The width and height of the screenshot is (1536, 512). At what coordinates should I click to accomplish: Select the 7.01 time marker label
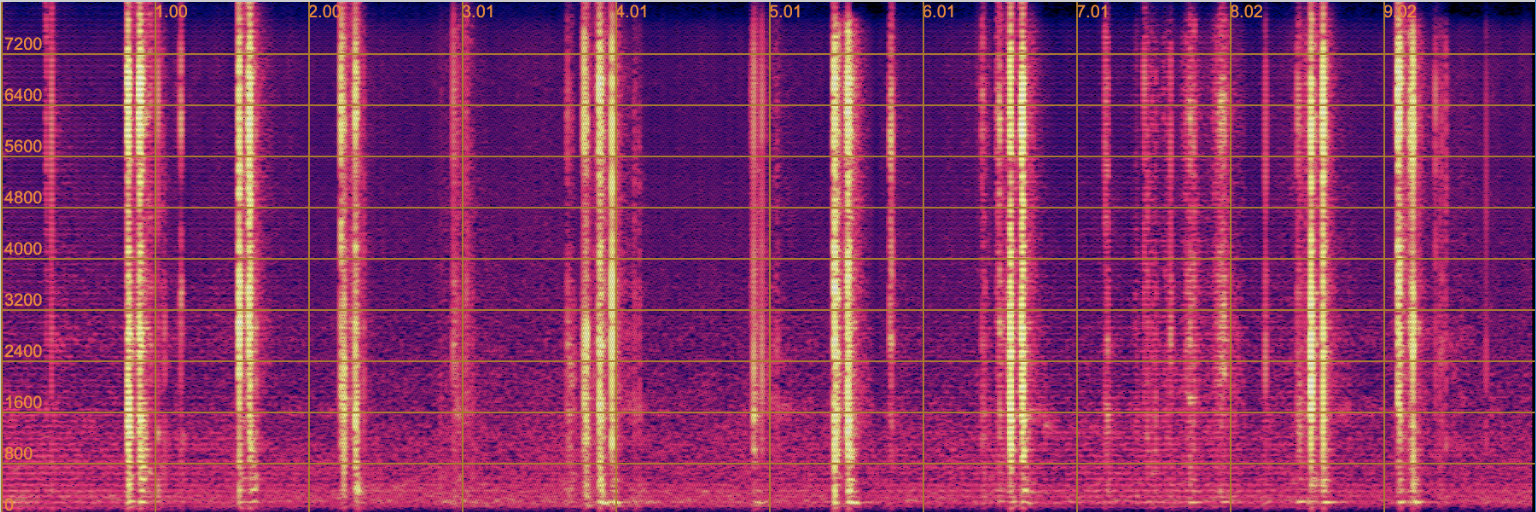[x=1093, y=12]
